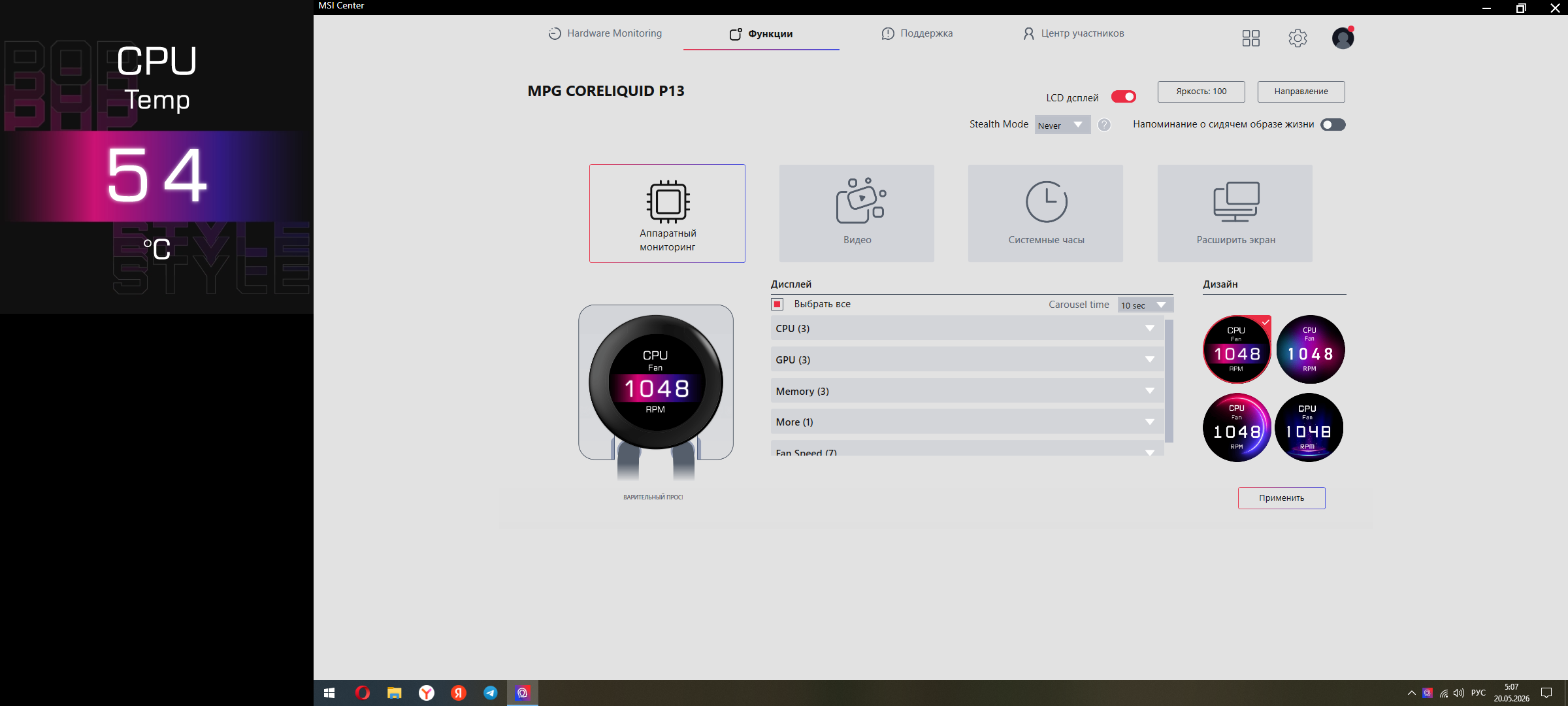The width and height of the screenshot is (1568, 706).
Task: Click the cooler LCD preview image
Action: point(656,382)
